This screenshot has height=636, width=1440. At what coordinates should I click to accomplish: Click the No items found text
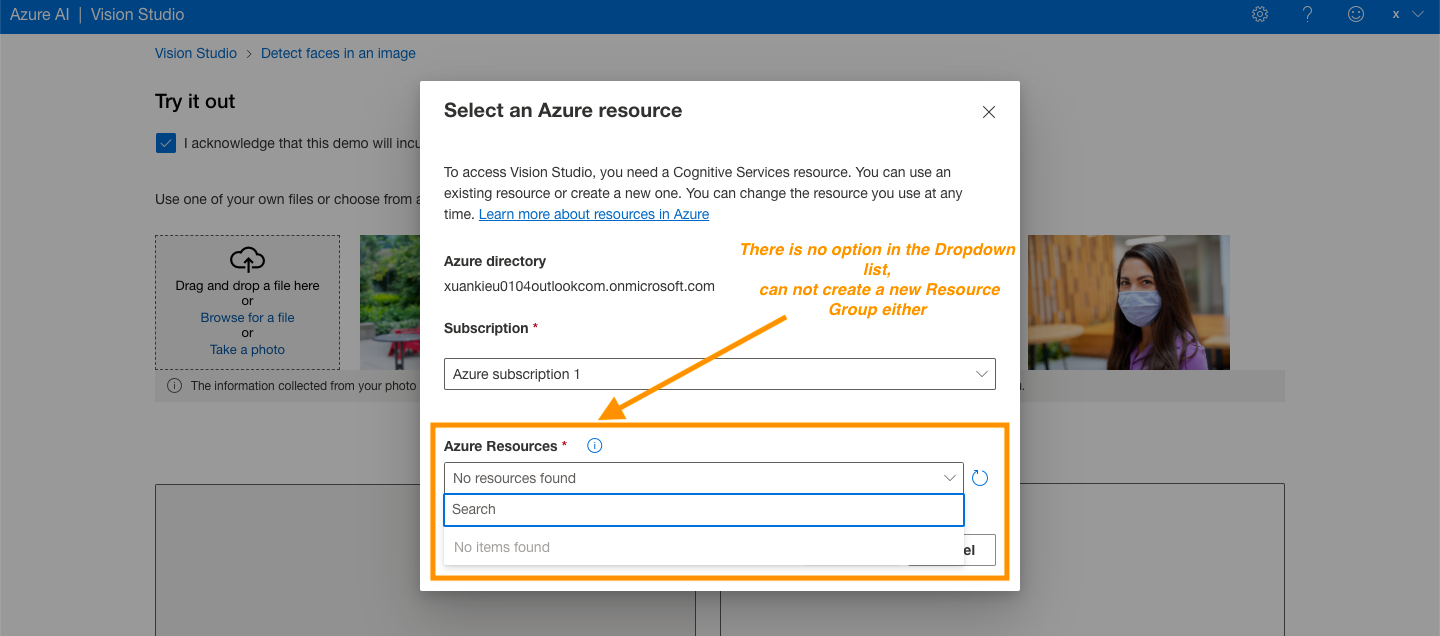tap(502, 547)
